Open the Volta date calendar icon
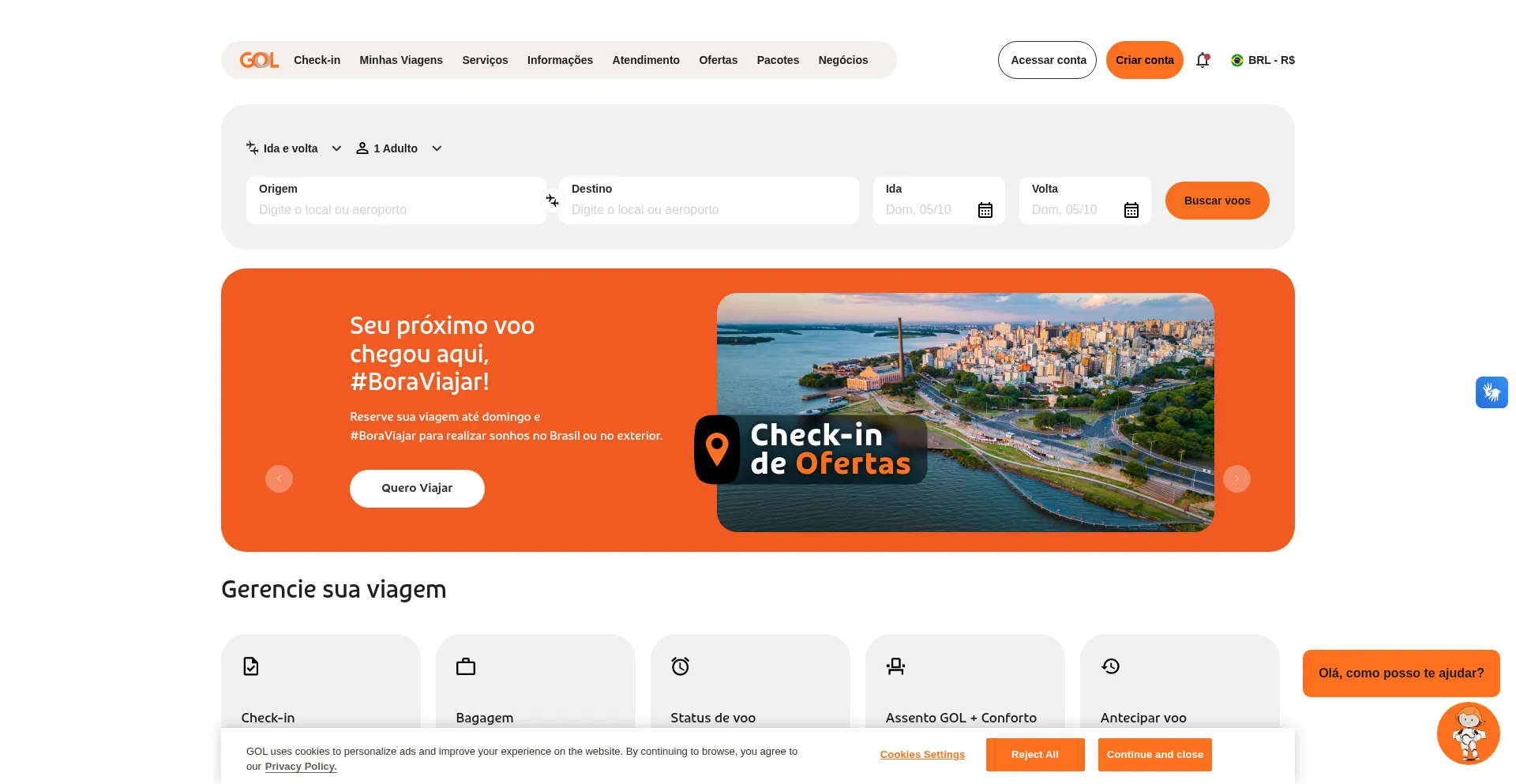Viewport: 1516px width, 784px height. click(1131, 210)
